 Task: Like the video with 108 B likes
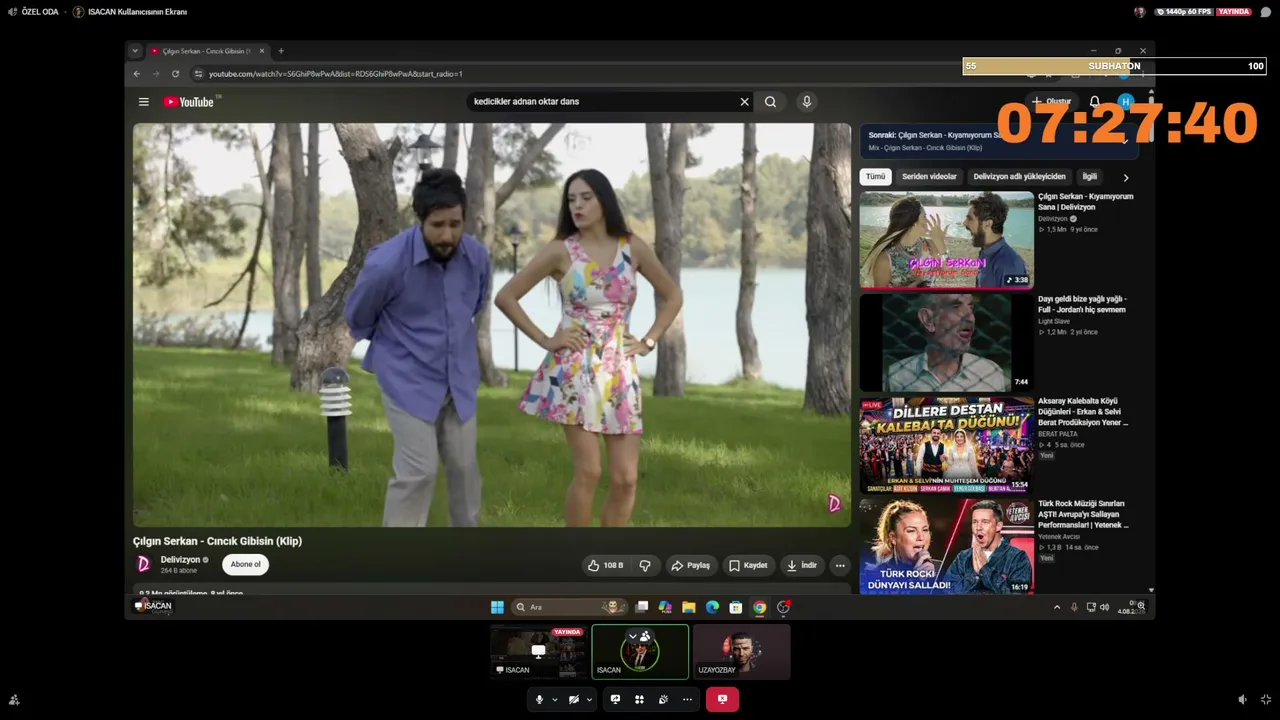coord(605,565)
